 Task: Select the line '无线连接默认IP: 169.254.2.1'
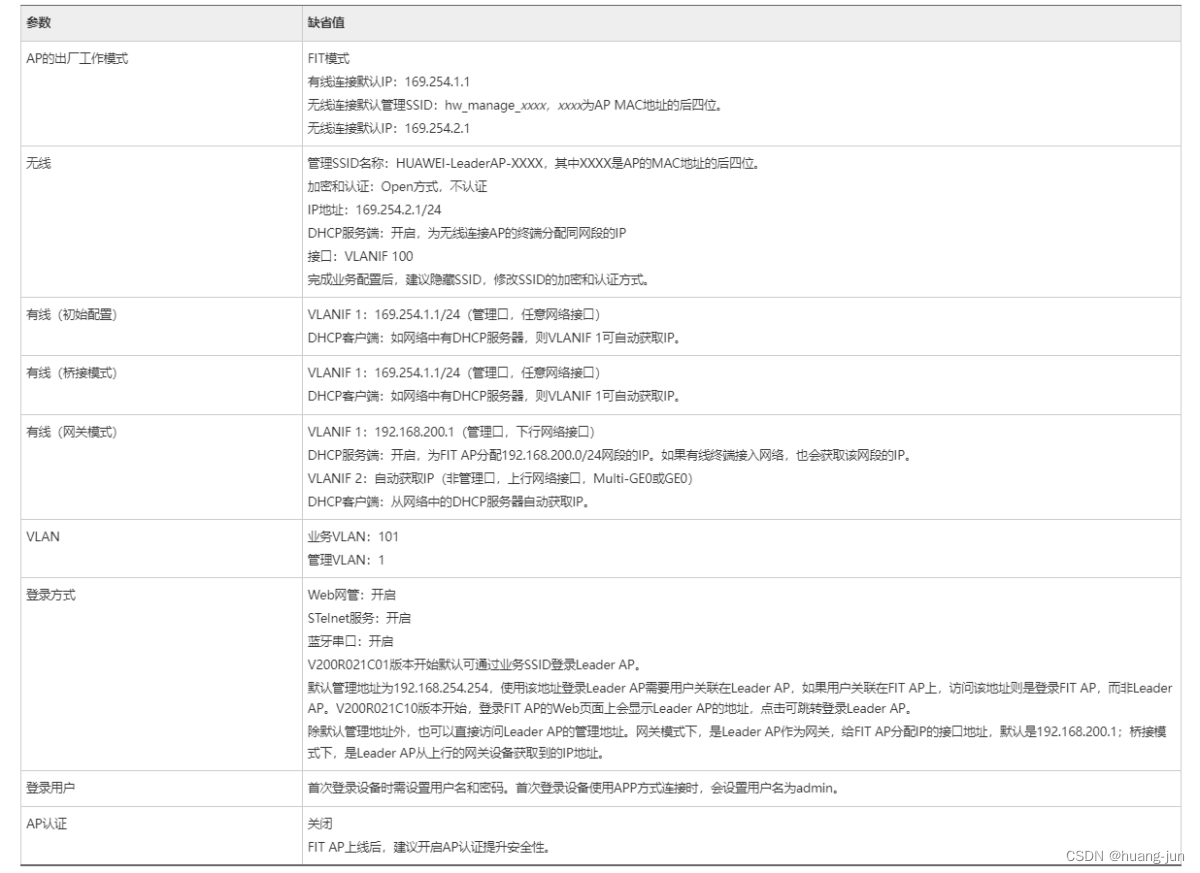(388, 128)
